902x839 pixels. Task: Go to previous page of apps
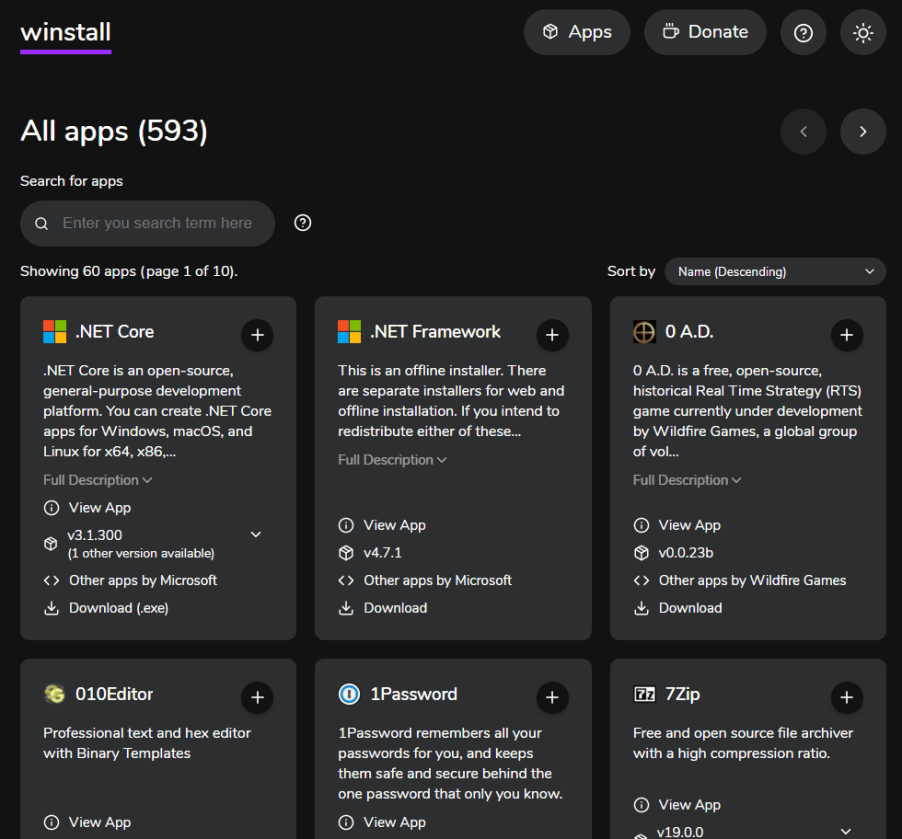point(803,132)
